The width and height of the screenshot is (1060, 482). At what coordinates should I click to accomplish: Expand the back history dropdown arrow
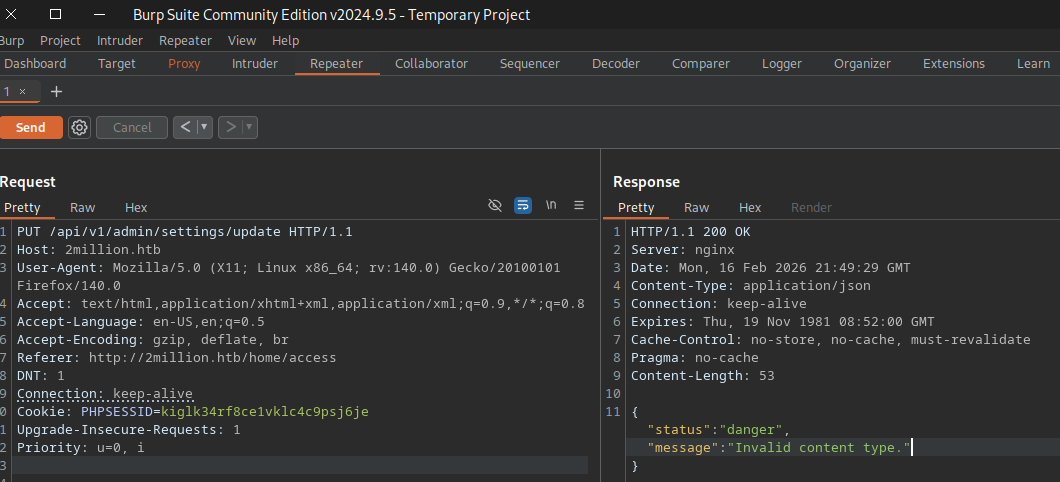[x=205, y=127]
